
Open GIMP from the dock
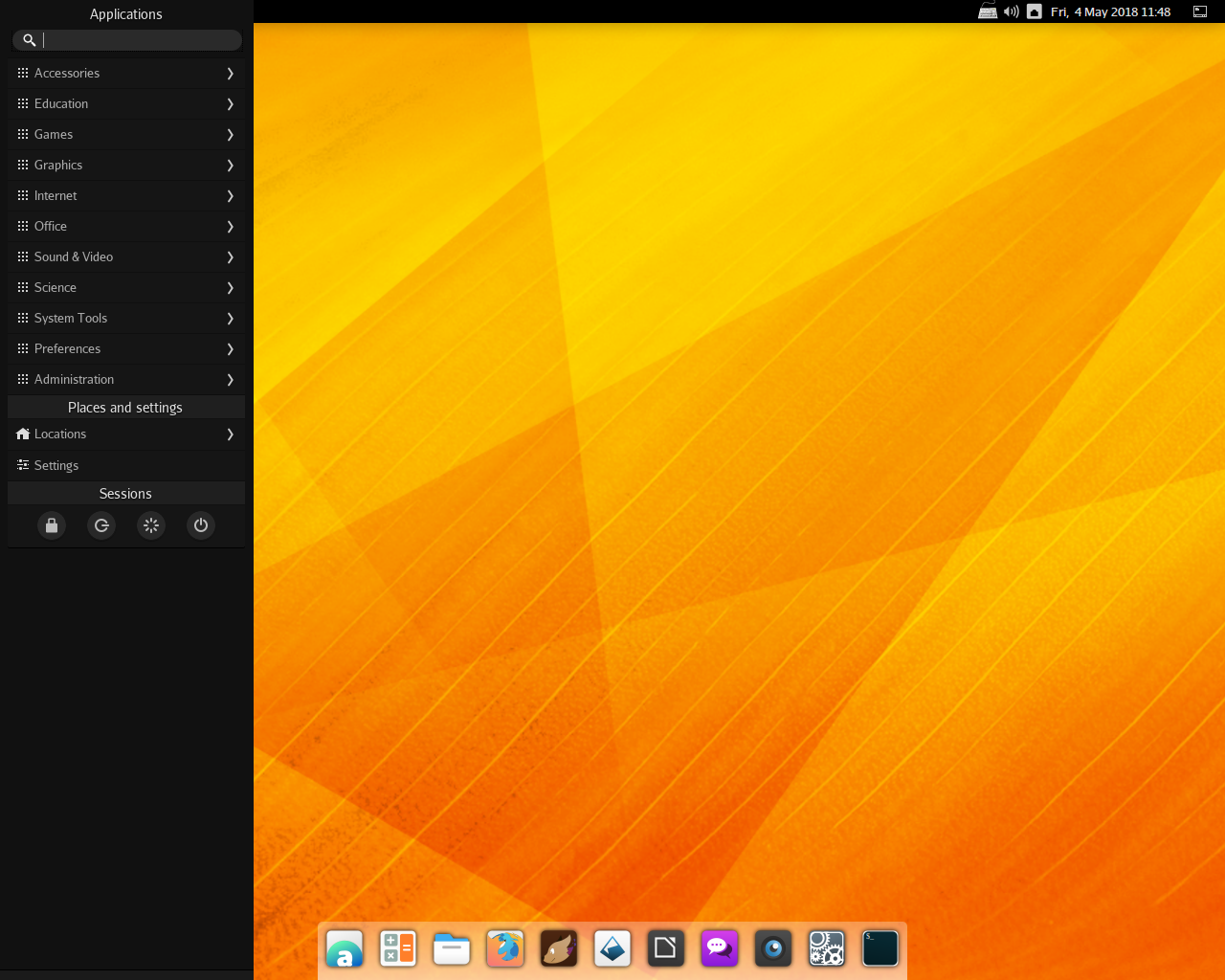click(558, 948)
